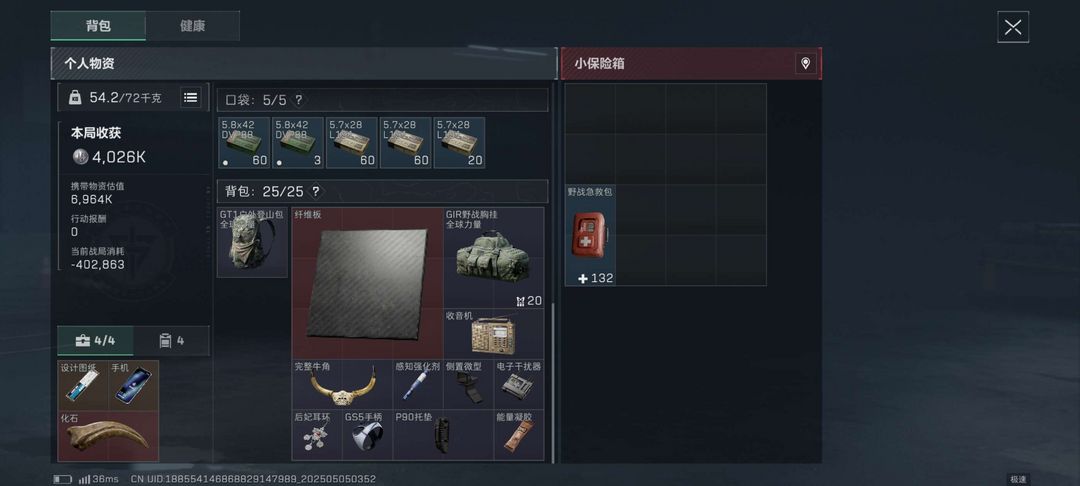Click the 野战急救包 first aid kit
This screenshot has height=486, width=1080.
[590, 235]
